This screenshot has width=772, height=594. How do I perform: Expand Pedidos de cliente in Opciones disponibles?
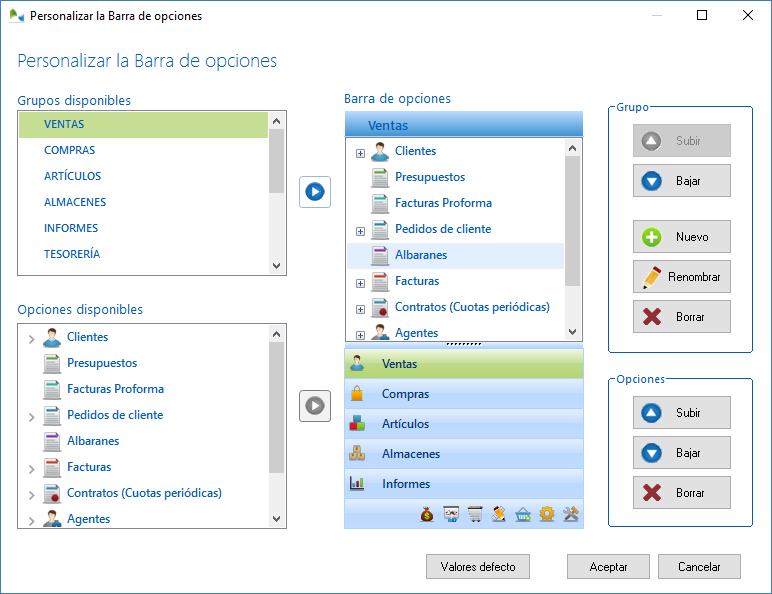(31, 416)
